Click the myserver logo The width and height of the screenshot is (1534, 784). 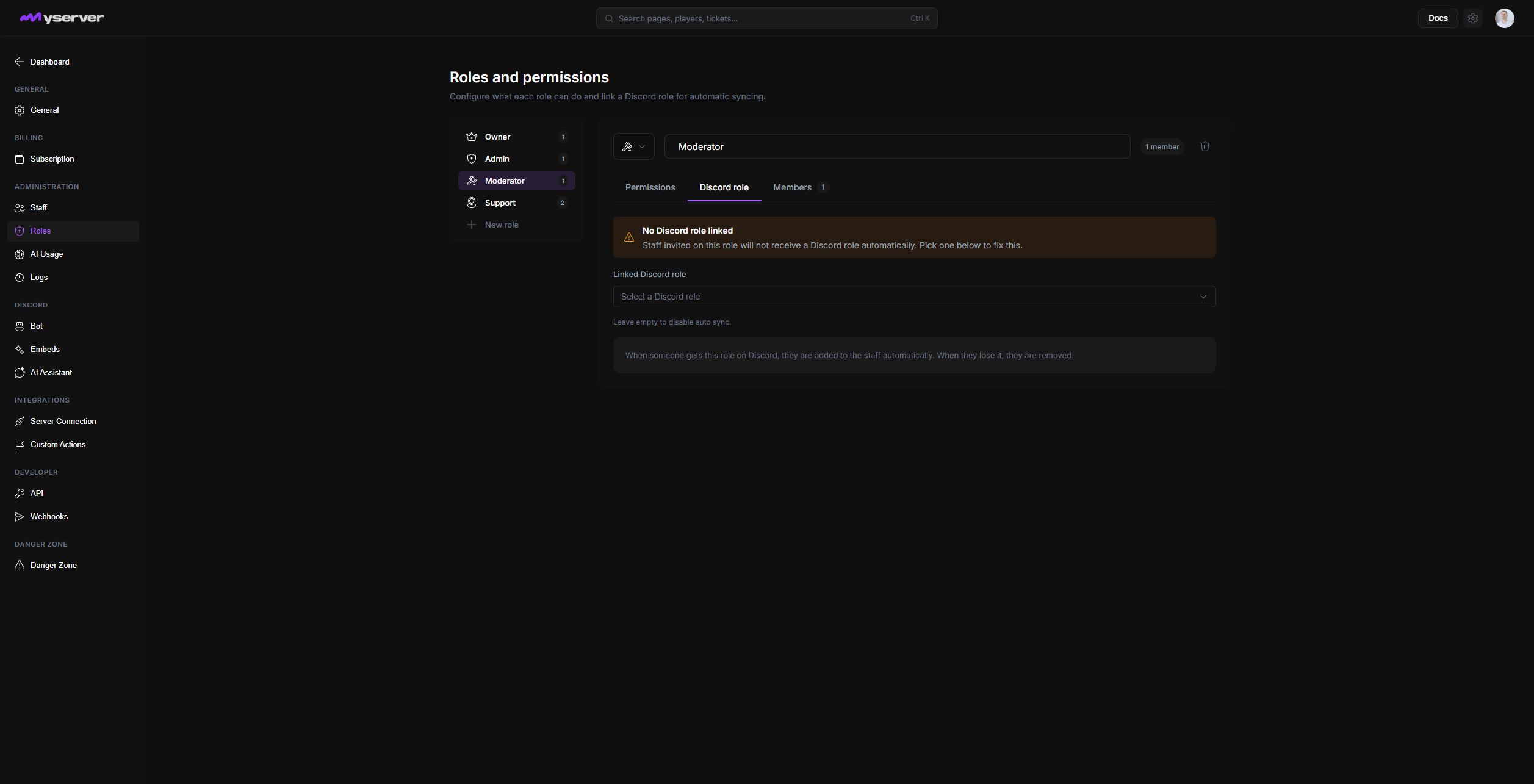point(62,18)
